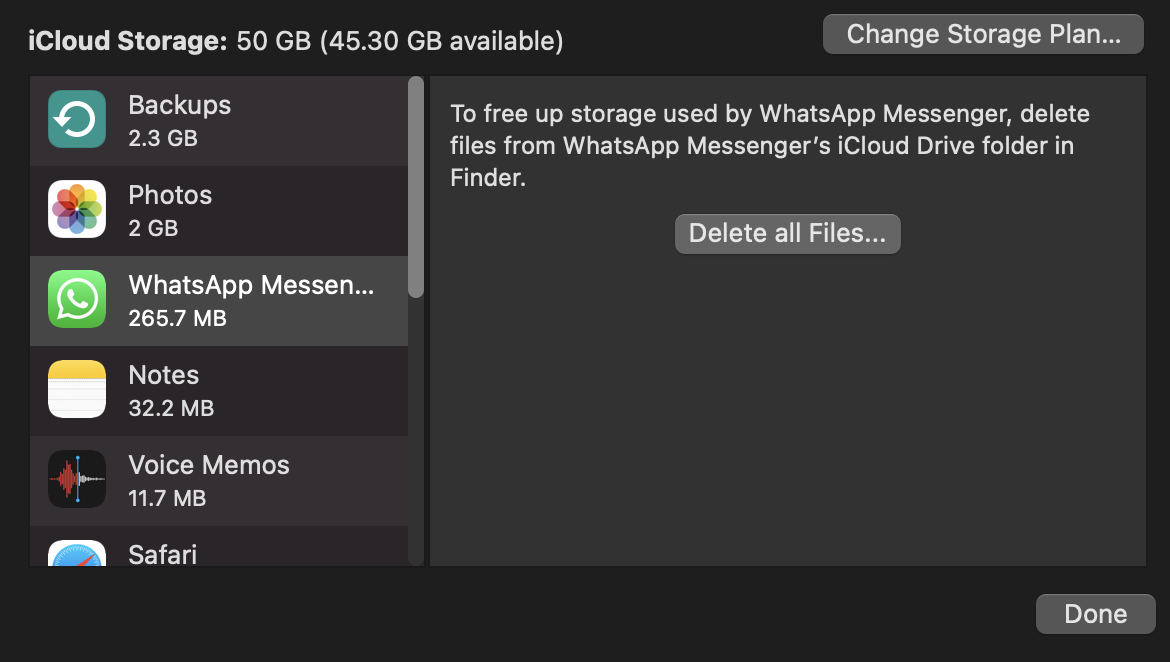Click the WhatsApp free up storage description text
This screenshot has height=662, width=1170.
(x=769, y=145)
